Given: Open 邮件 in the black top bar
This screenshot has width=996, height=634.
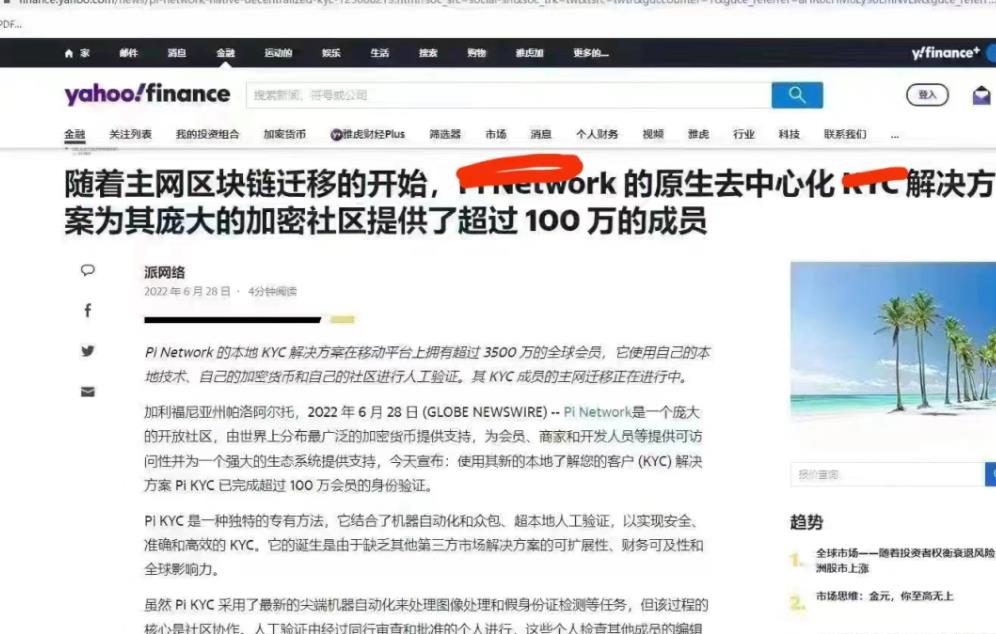Looking at the screenshot, I should [x=128, y=53].
